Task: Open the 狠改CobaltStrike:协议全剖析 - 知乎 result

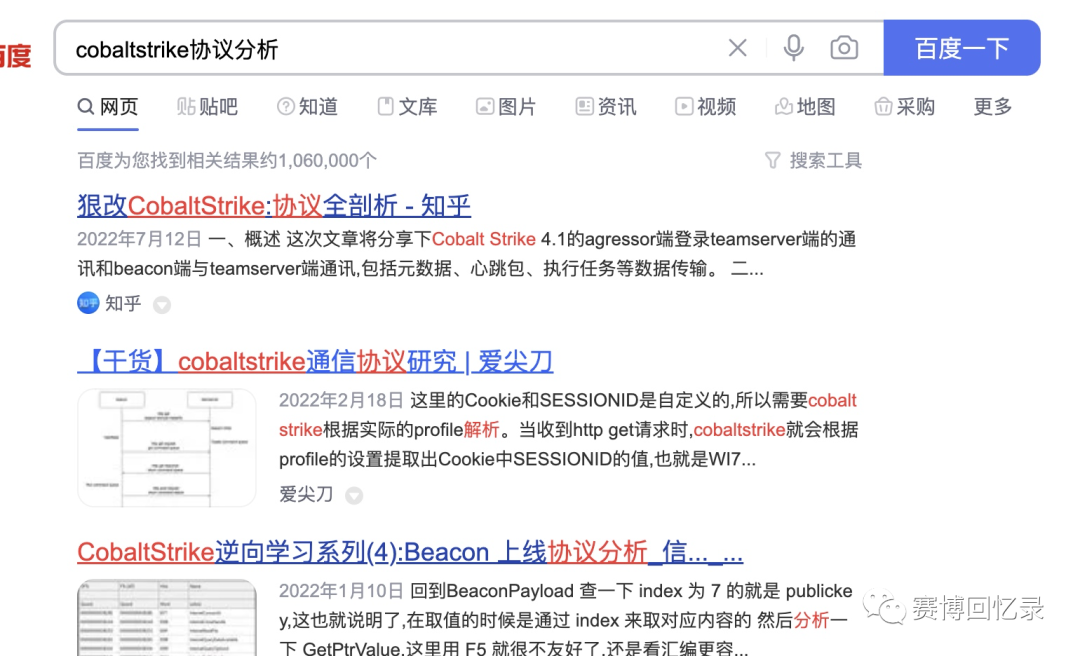Action: (273, 205)
